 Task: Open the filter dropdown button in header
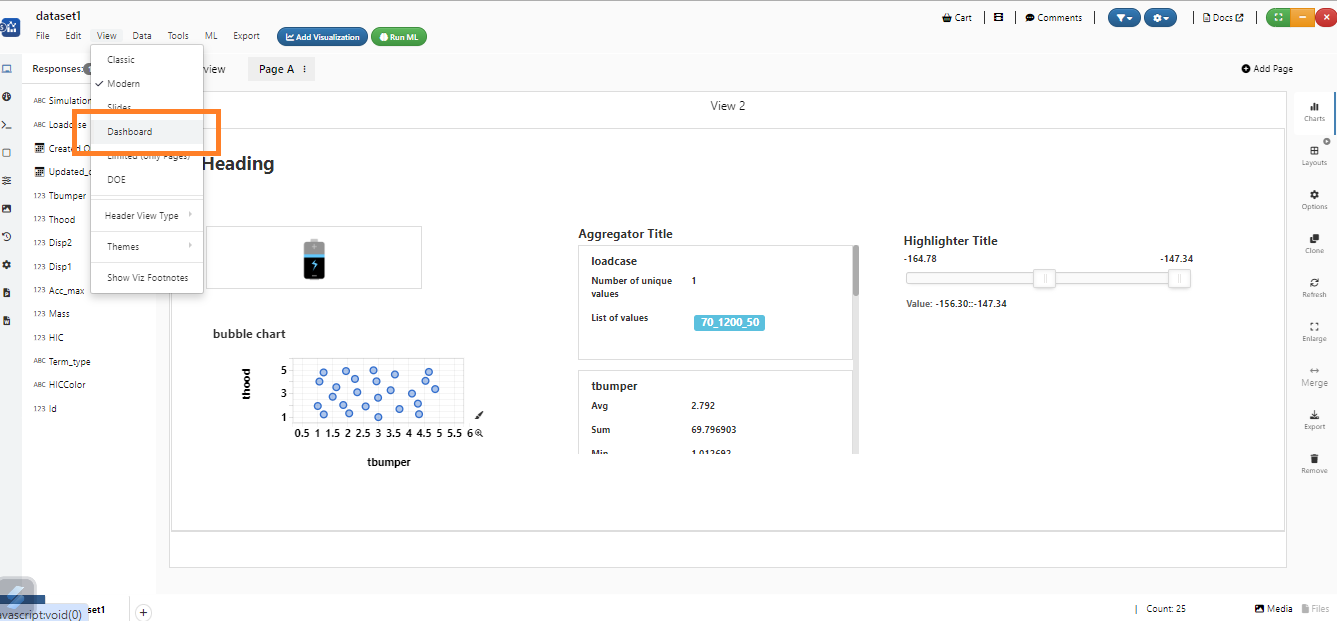tap(1124, 17)
